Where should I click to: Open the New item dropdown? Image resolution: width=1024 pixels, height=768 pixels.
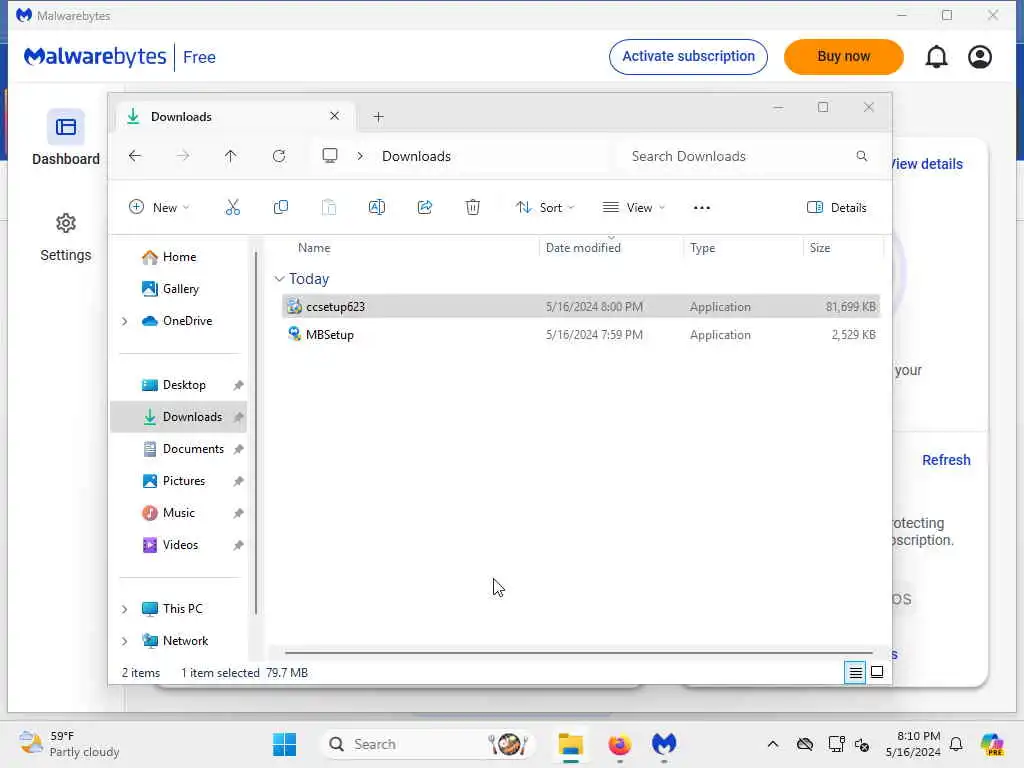tap(159, 208)
